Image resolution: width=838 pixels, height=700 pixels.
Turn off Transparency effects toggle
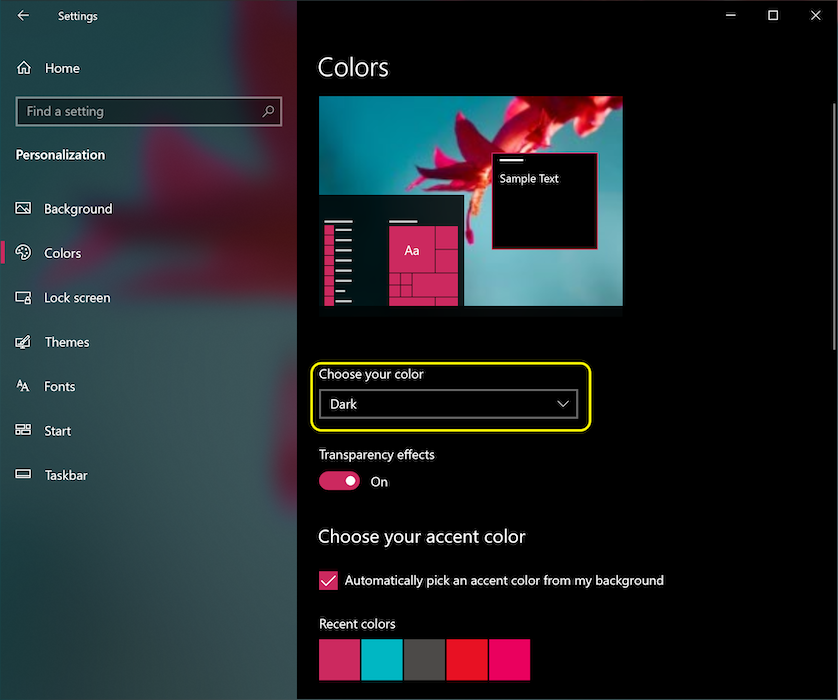tap(339, 481)
